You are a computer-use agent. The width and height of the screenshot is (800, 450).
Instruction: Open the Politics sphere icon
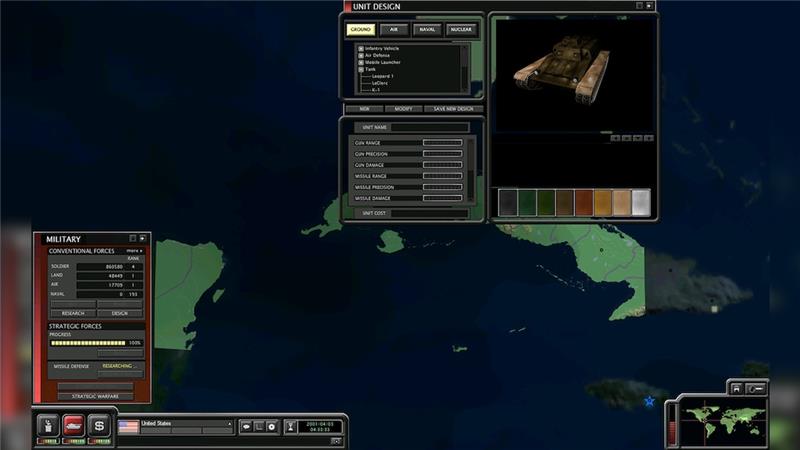tap(47, 423)
